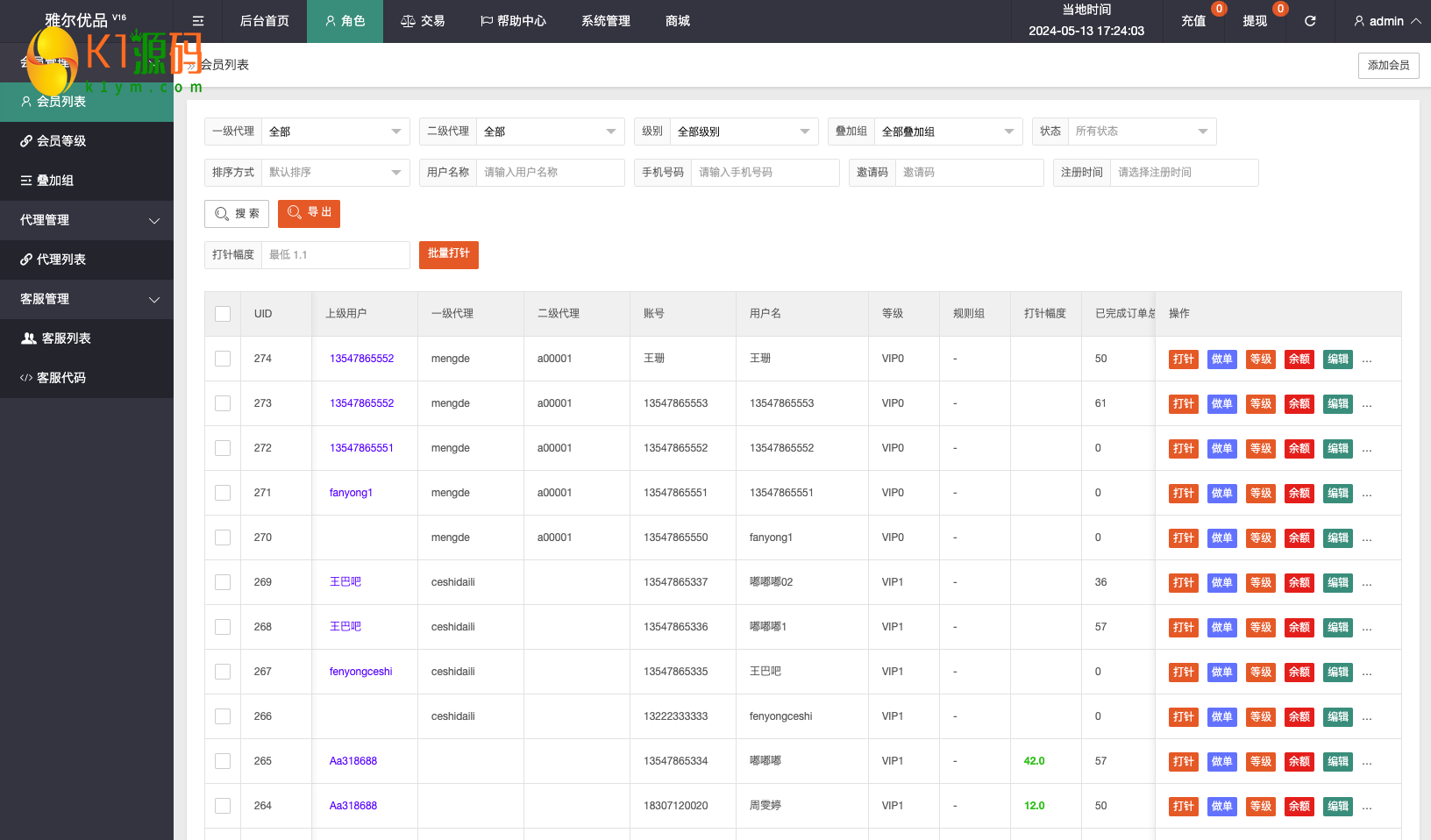Select the checkbox for UID 269 row
The height and width of the screenshot is (840, 1431).
(x=223, y=582)
